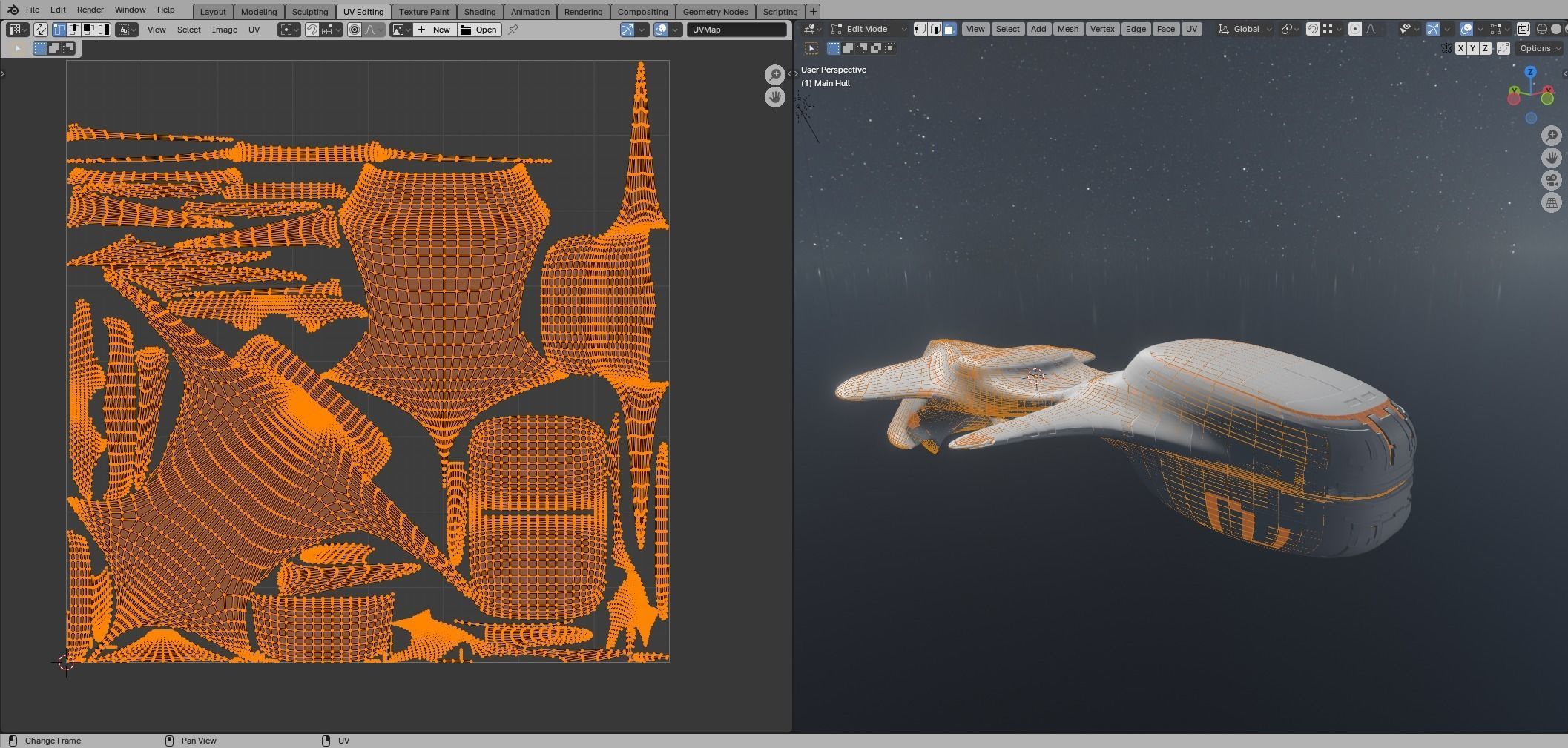Switch to Texture Paint workspace tab

(424, 11)
